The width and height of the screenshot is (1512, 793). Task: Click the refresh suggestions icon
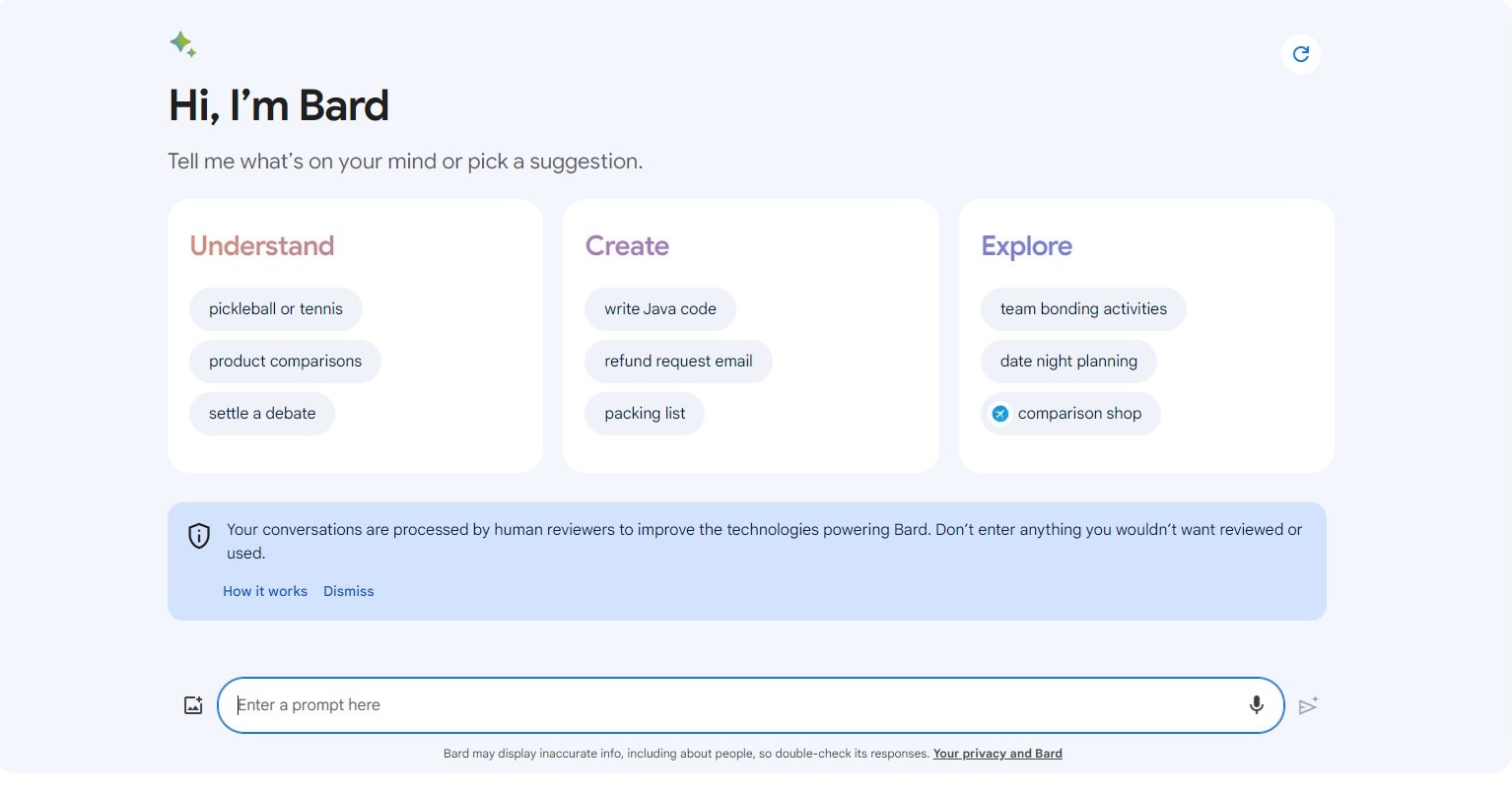1301,54
